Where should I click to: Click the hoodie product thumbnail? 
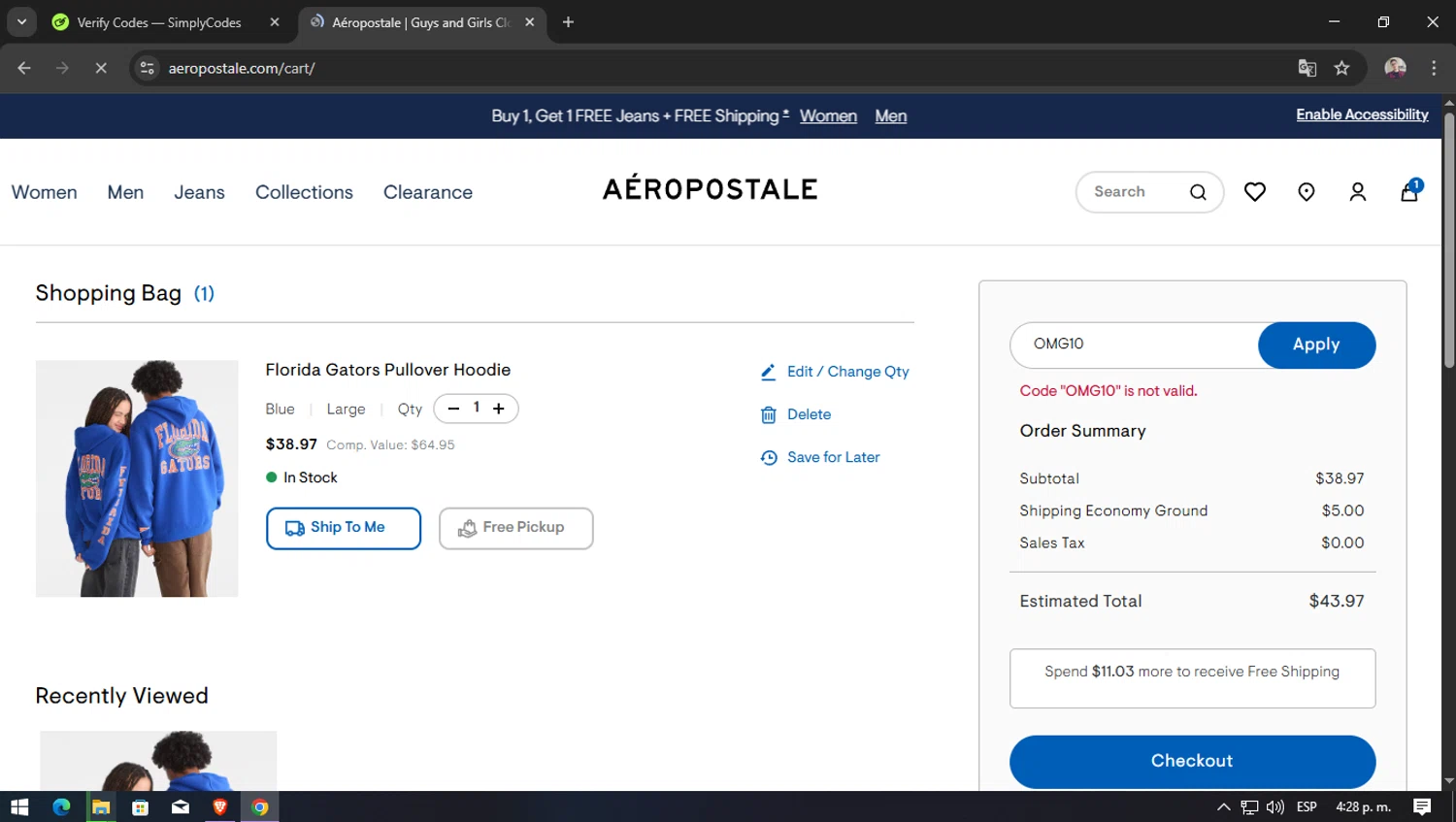click(x=137, y=478)
